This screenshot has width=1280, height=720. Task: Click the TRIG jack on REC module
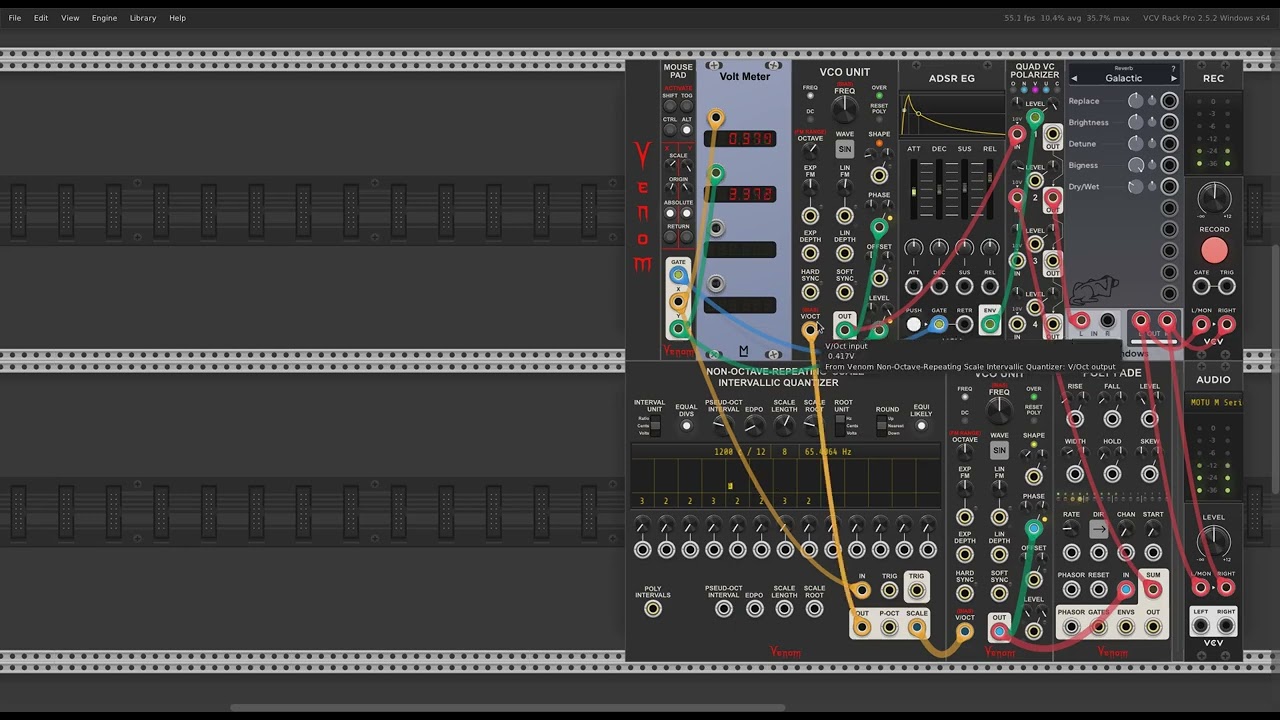tap(1226, 287)
